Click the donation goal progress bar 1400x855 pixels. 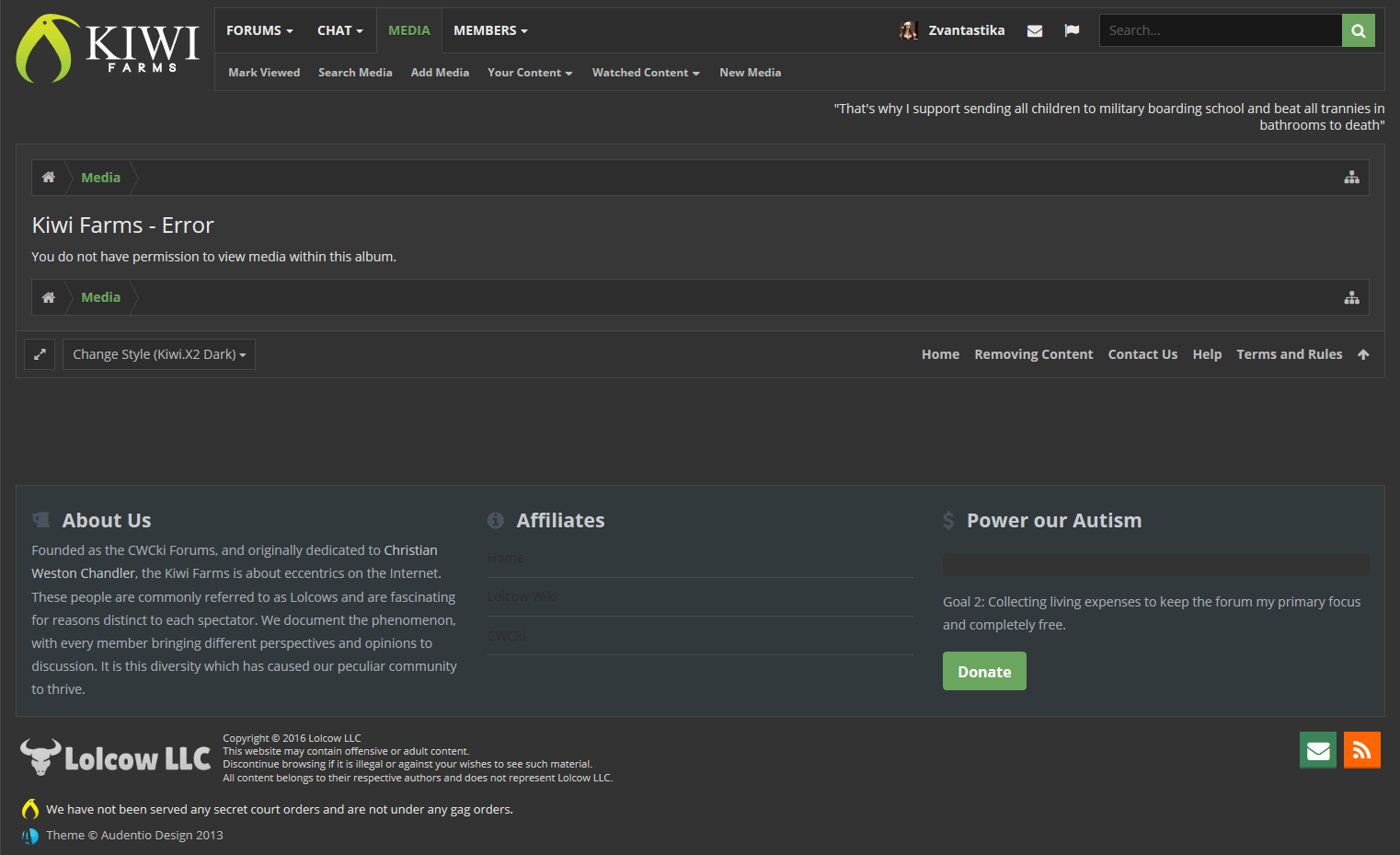click(x=1156, y=565)
